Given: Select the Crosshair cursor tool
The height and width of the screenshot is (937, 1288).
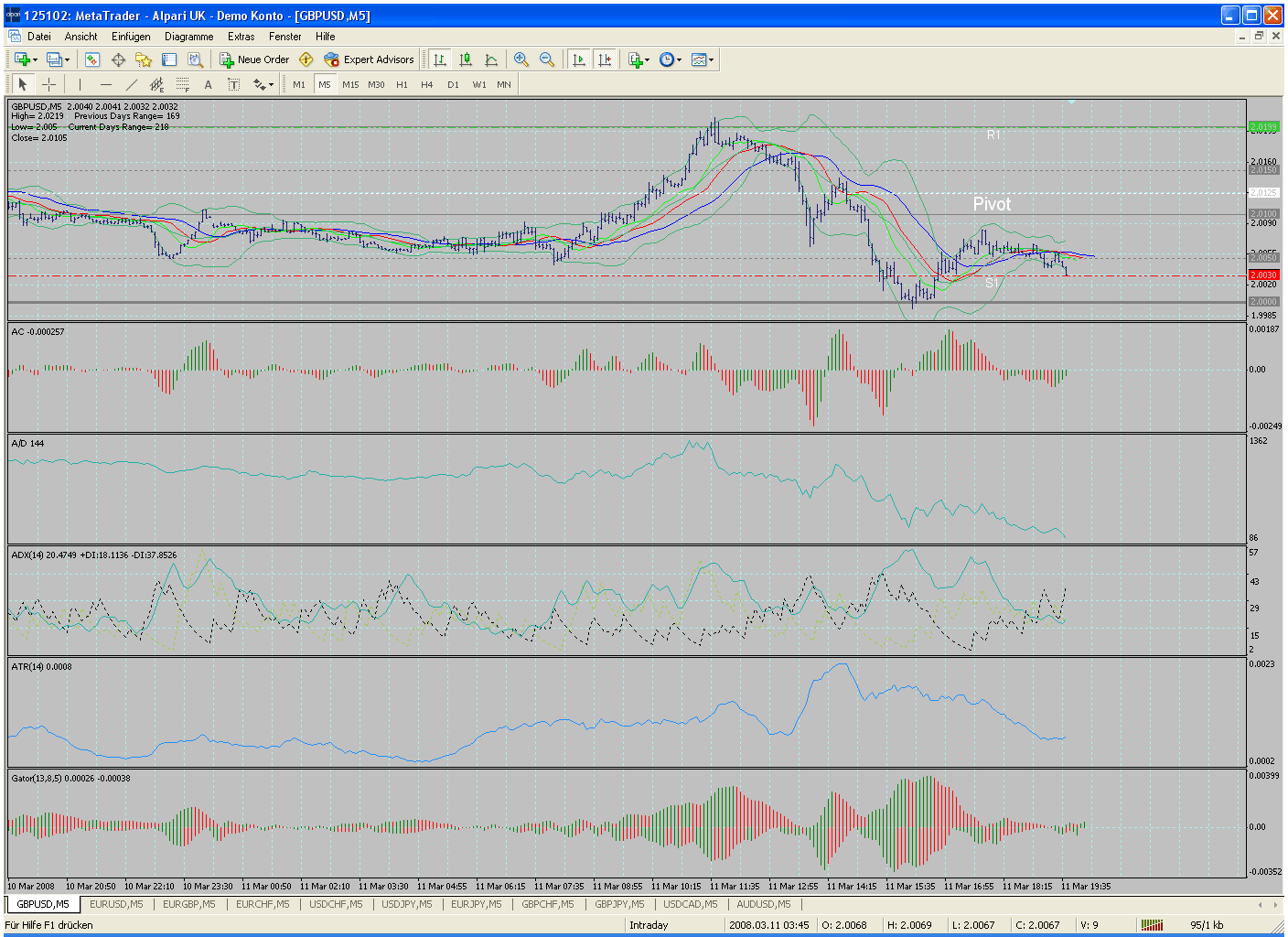Looking at the screenshot, I should pyautogui.click(x=49, y=84).
